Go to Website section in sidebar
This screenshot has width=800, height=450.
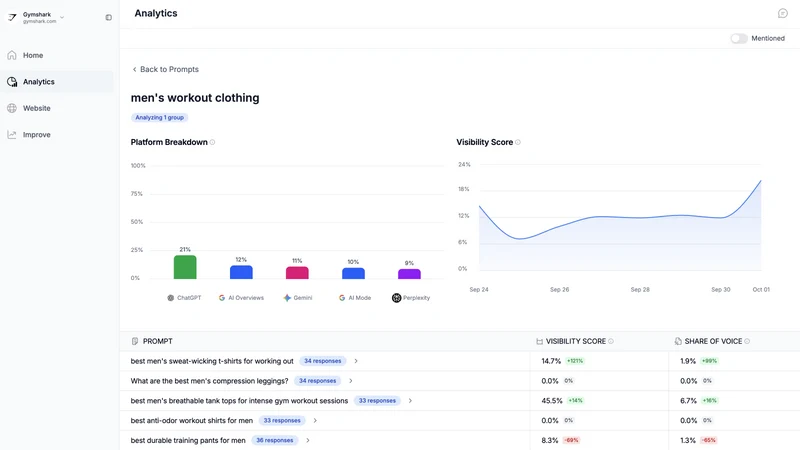coord(57,108)
